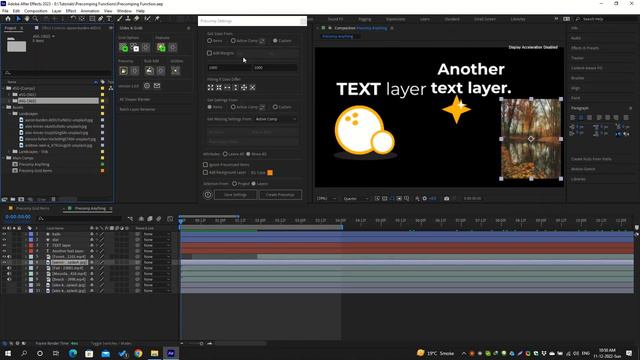Image resolution: width=640 pixels, height=360 pixels.
Task: Open the Layer menu
Action: tap(56, 11)
